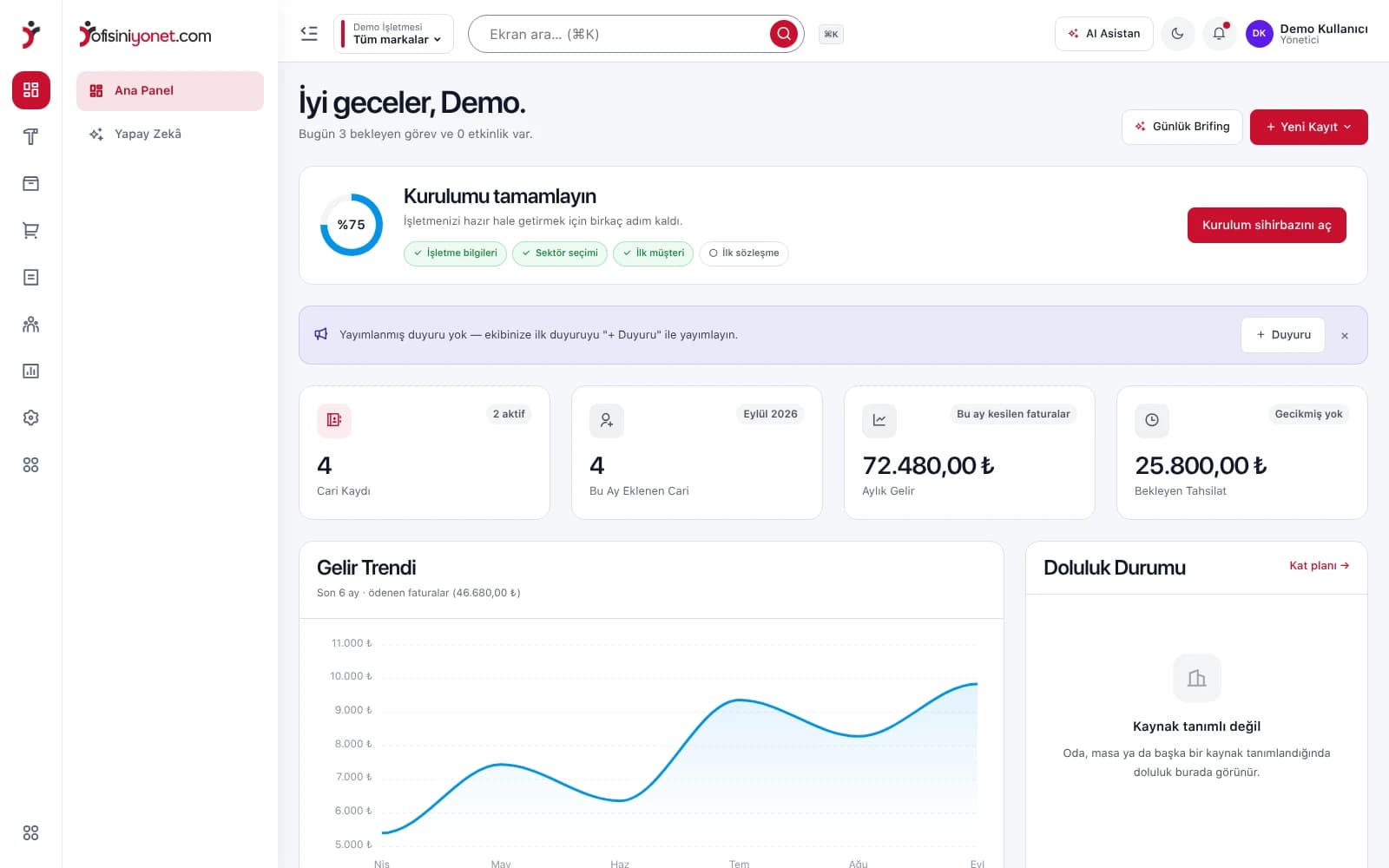The width and height of the screenshot is (1389, 868).
Task: Click the İşletme bilgileri completed step chip
Action: tap(455, 253)
